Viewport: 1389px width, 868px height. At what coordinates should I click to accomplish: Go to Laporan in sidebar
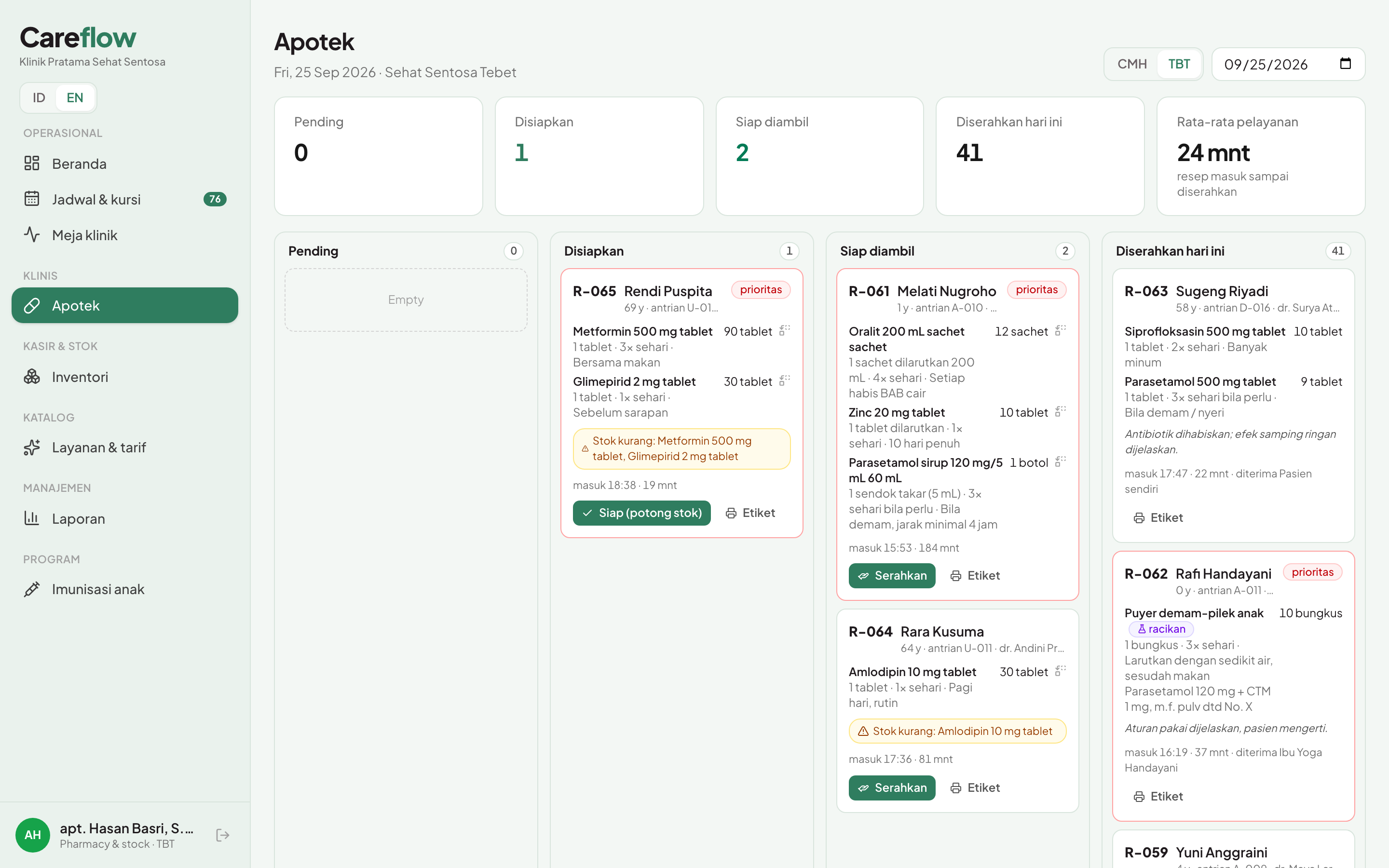pyautogui.click(x=124, y=518)
